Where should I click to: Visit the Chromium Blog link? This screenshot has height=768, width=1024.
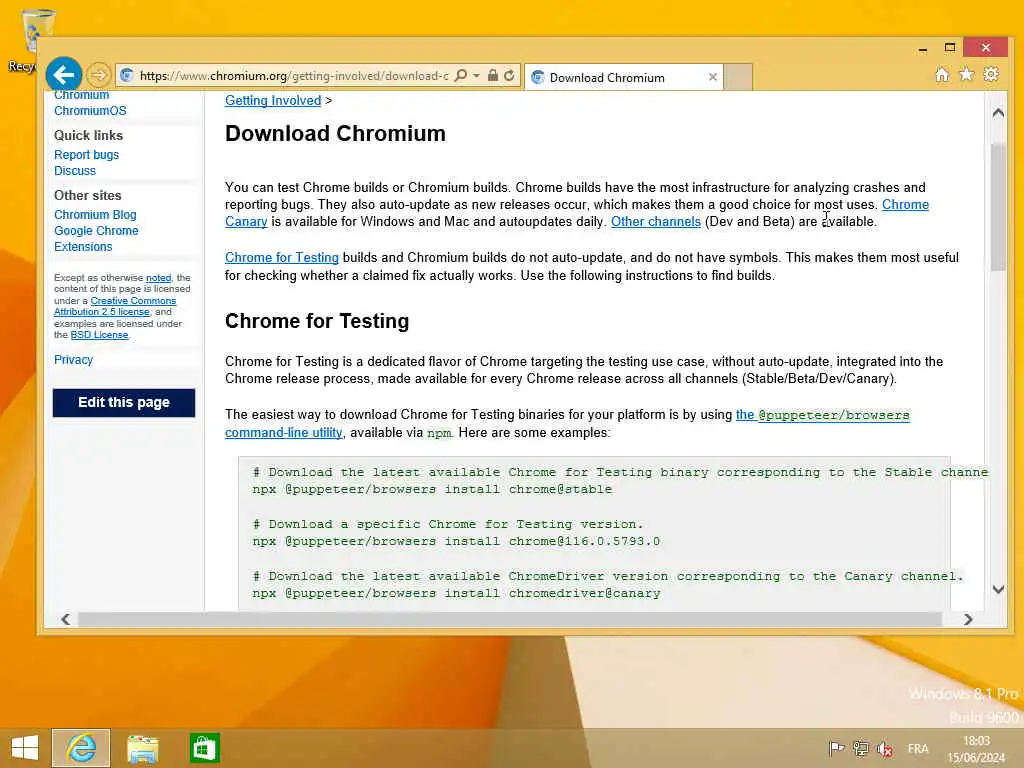click(x=95, y=215)
